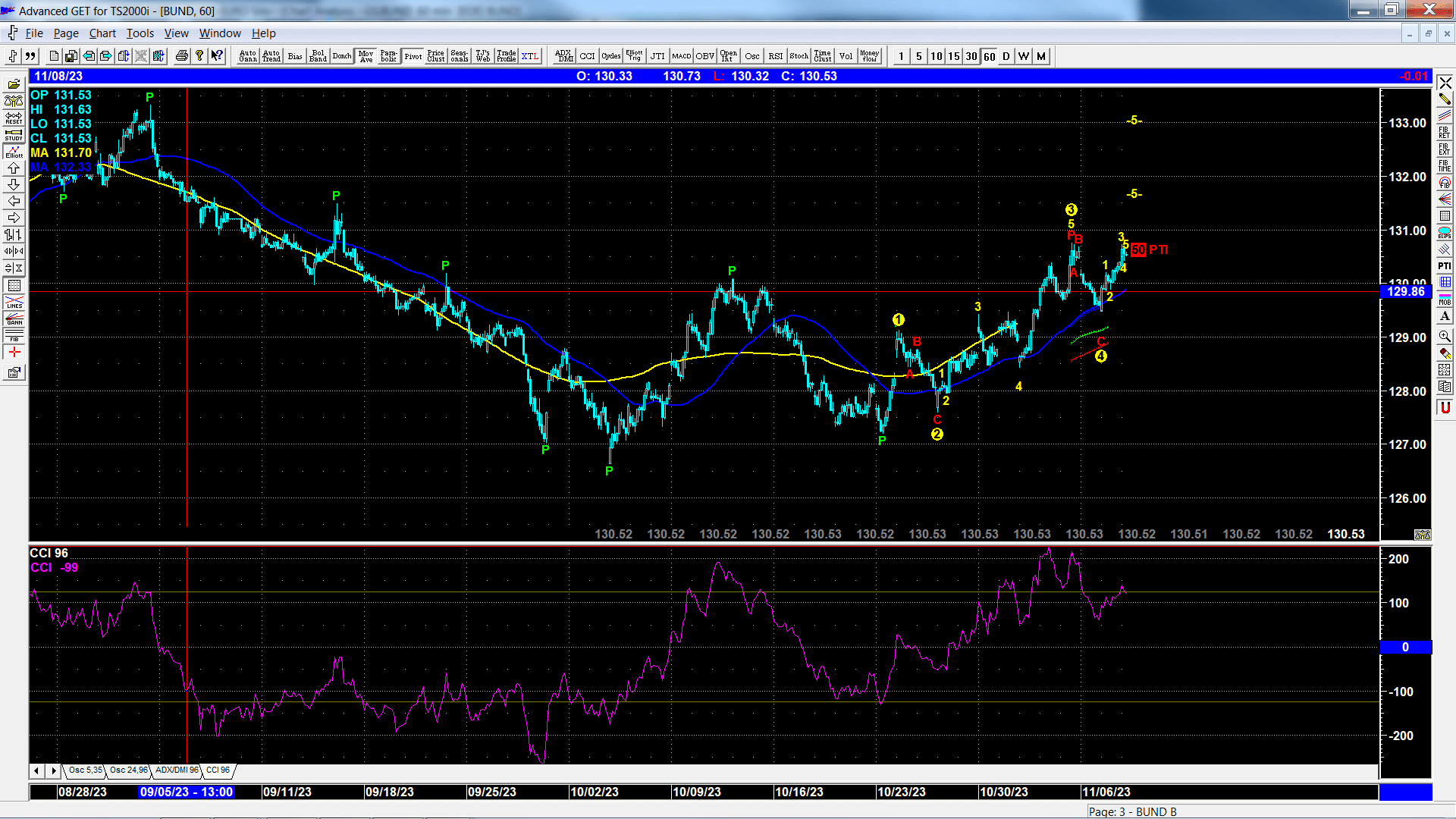Select the FIB EXT extension tool

click(1445, 149)
